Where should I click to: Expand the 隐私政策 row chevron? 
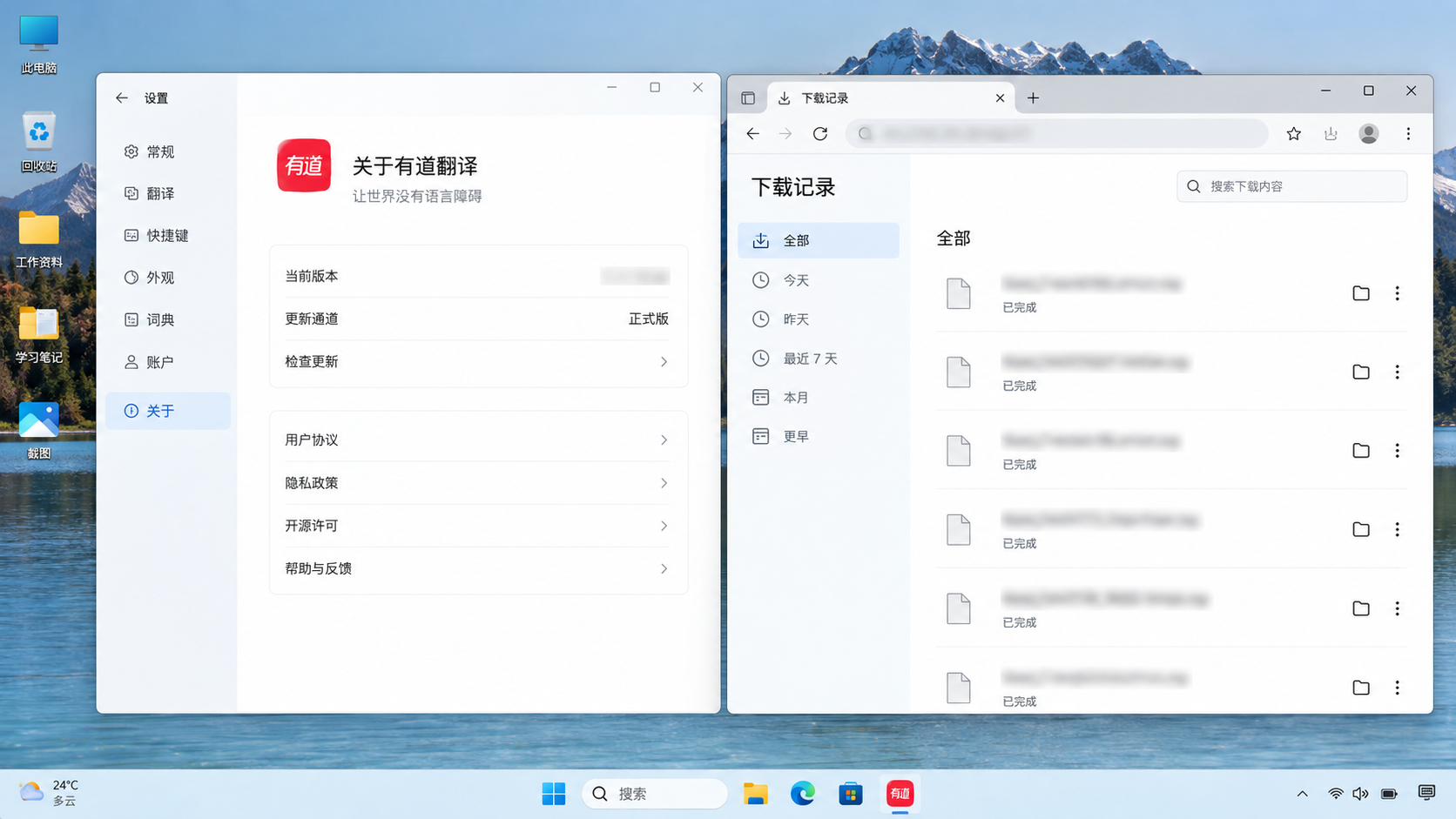click(664, 483)
